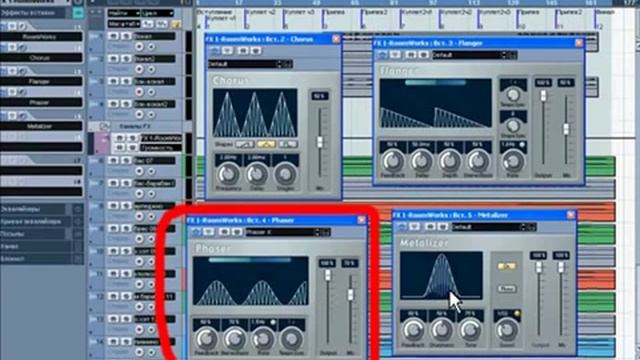
Task: Click Read automation button in Chorus window
Action: pos(243,51)
